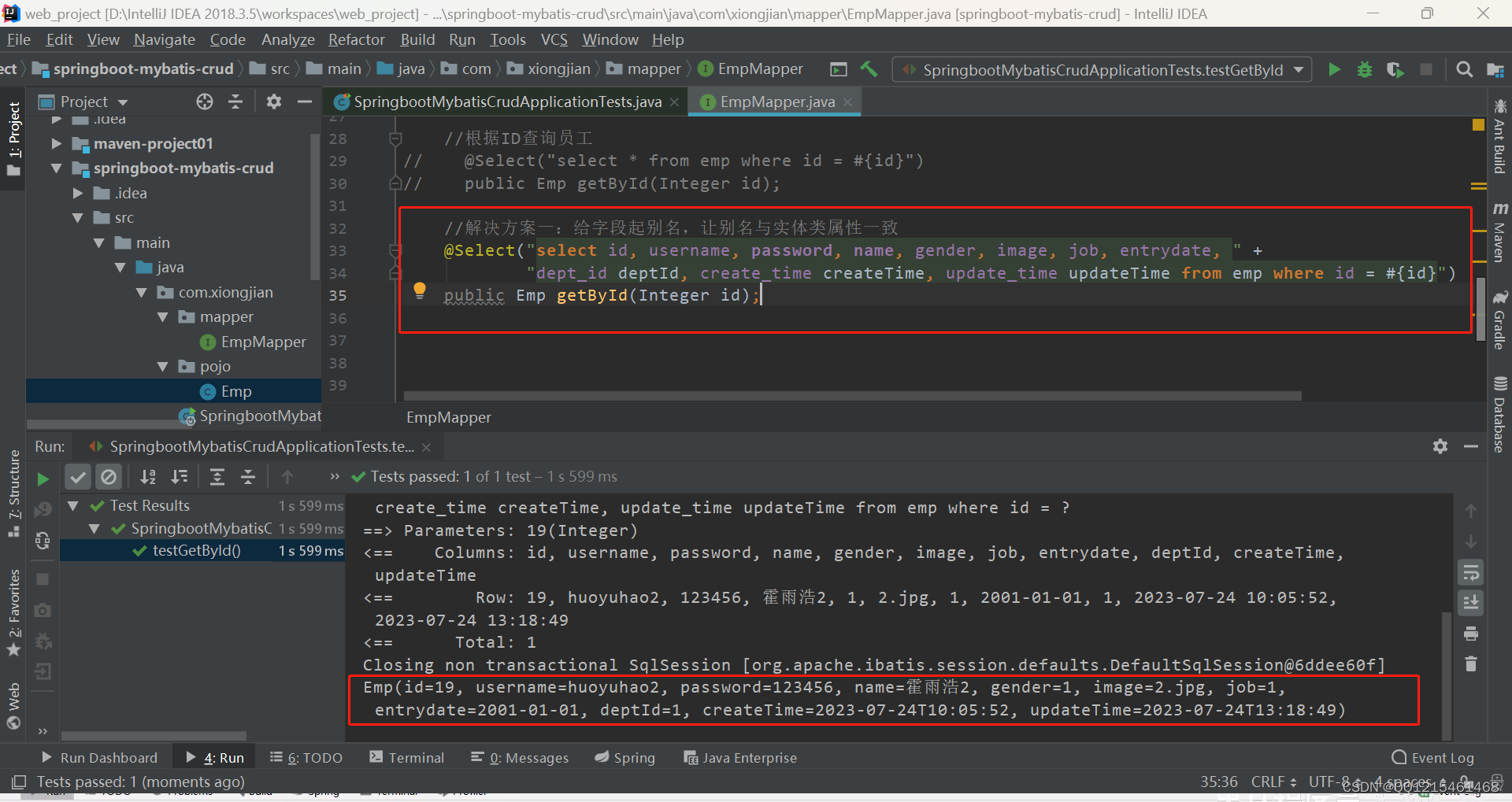
Task: Collapse com.xiongjian package
Action: [x=142, y=293]
